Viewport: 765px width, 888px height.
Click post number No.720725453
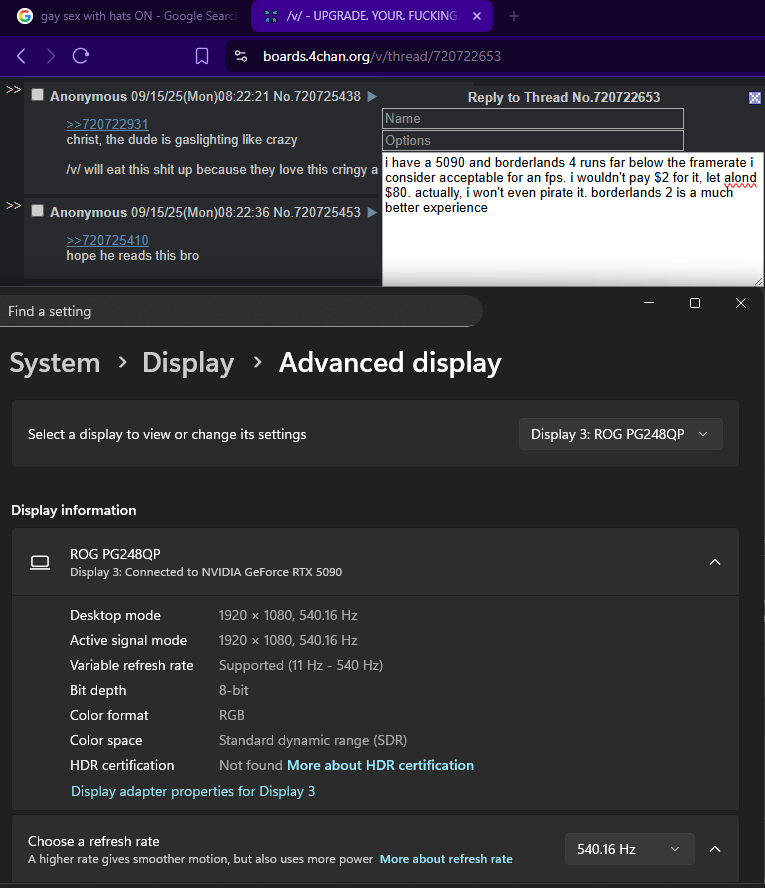pos(317,212)
